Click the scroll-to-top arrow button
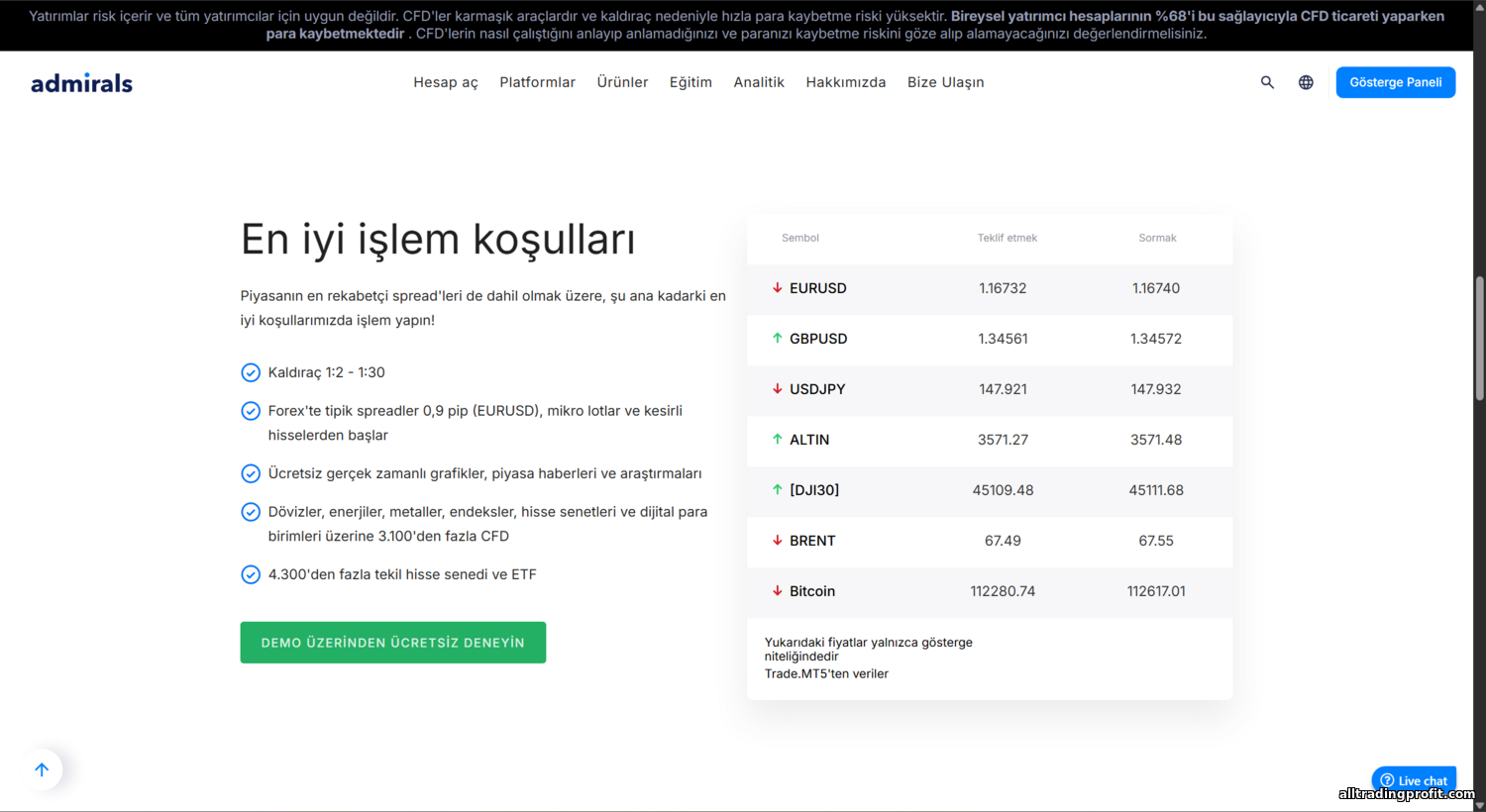Screen dimensions: 1486x812 point(42,769)
